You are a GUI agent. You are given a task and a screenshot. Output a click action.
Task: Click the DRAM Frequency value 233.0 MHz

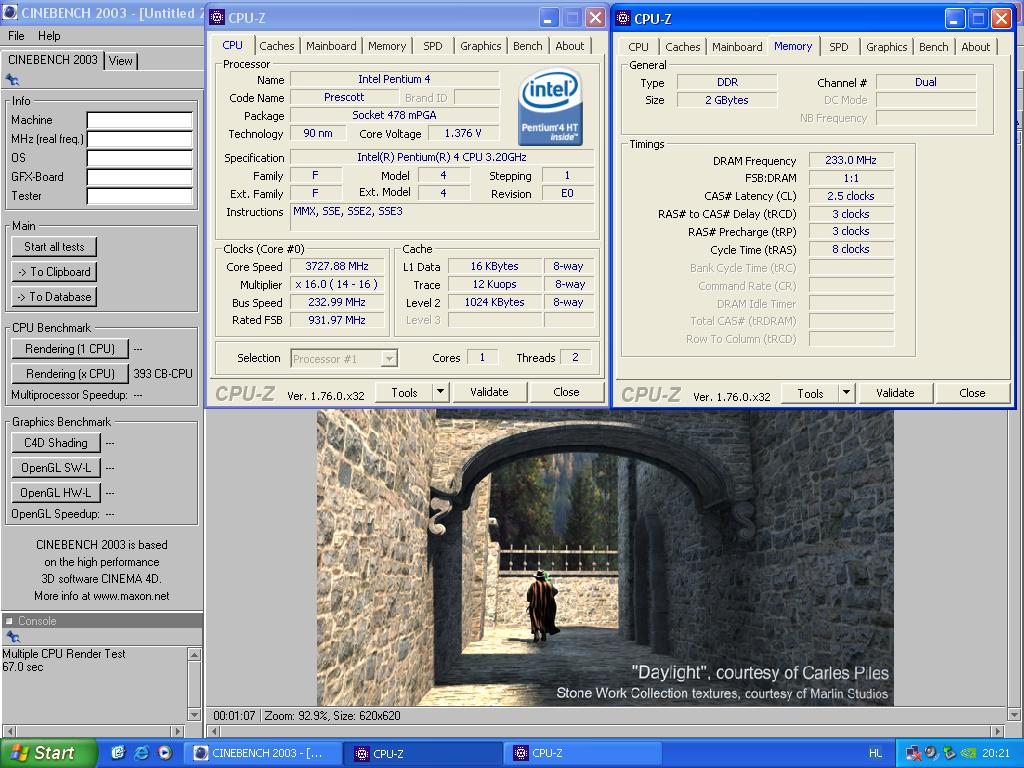pyautogui.click(x=850, y=160)
